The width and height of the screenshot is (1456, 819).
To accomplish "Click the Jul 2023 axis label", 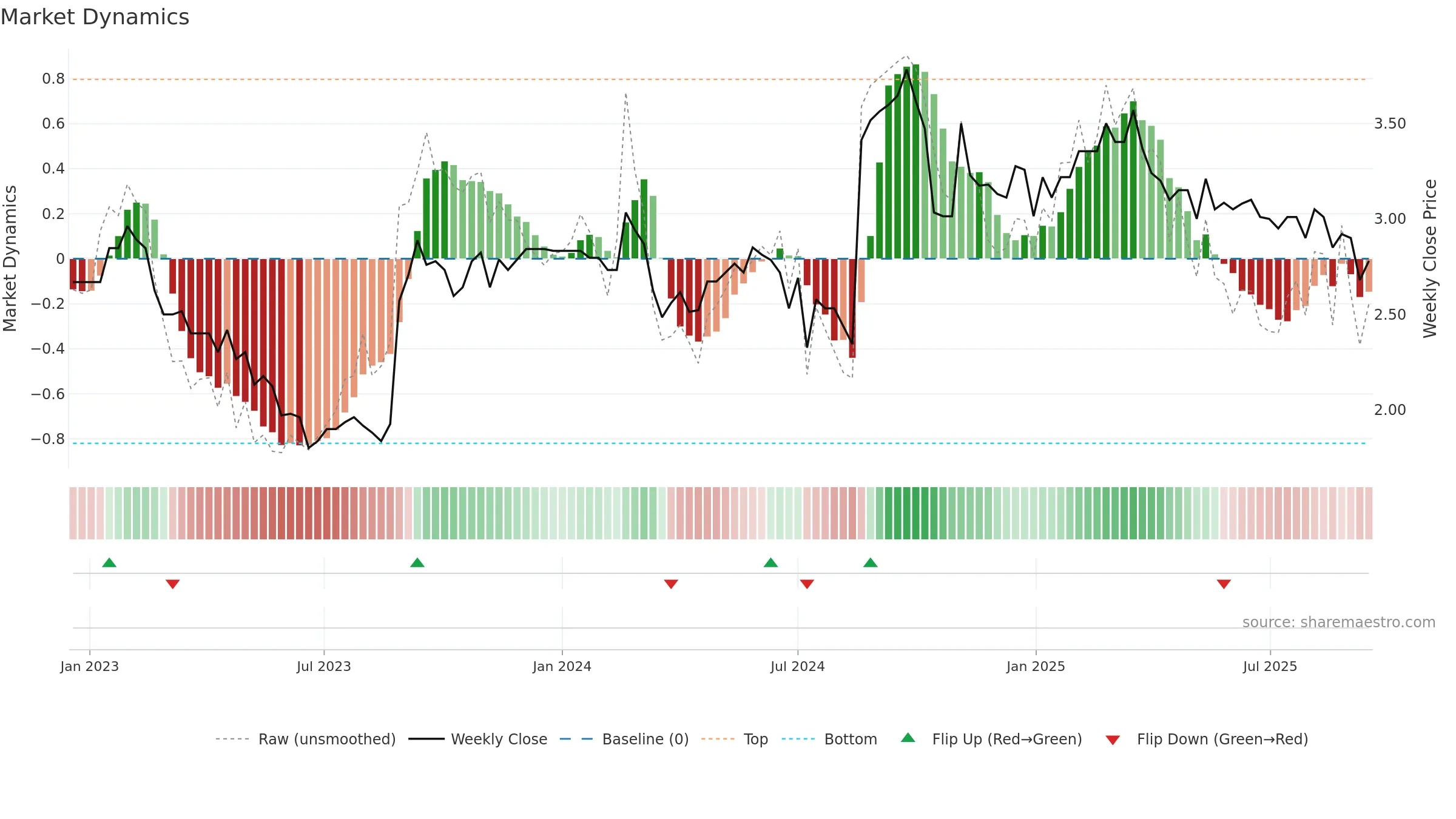I will (324, 666).
